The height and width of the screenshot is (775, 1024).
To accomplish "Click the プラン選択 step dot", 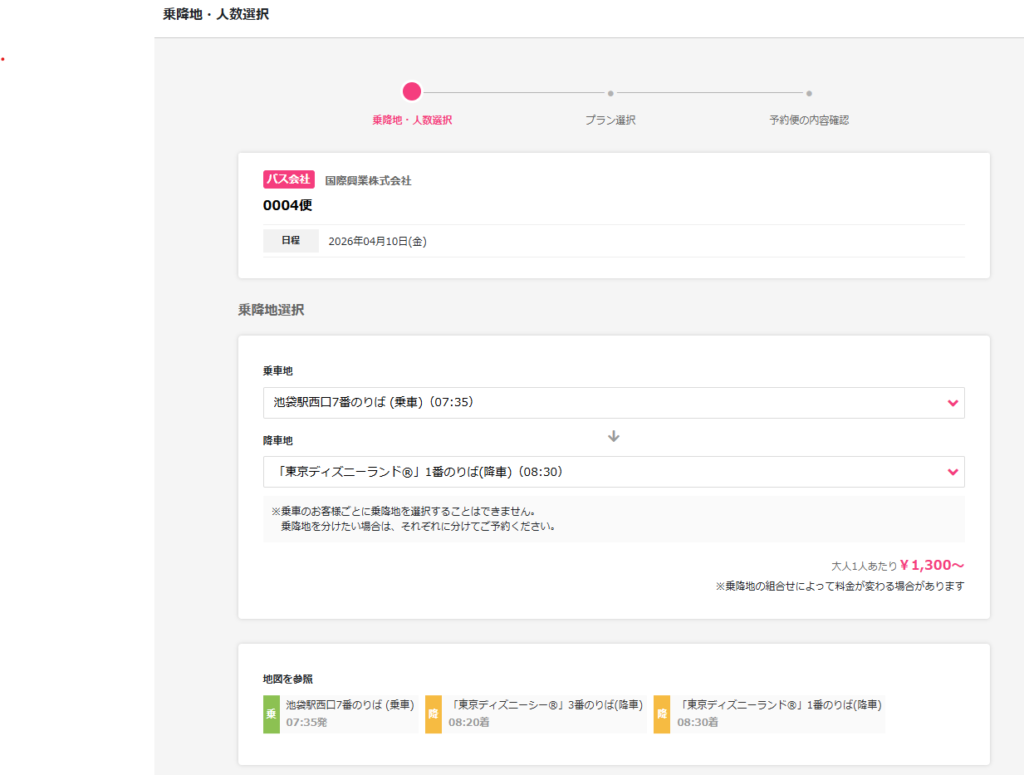I will pyautogui.click(x=610, y=93).
